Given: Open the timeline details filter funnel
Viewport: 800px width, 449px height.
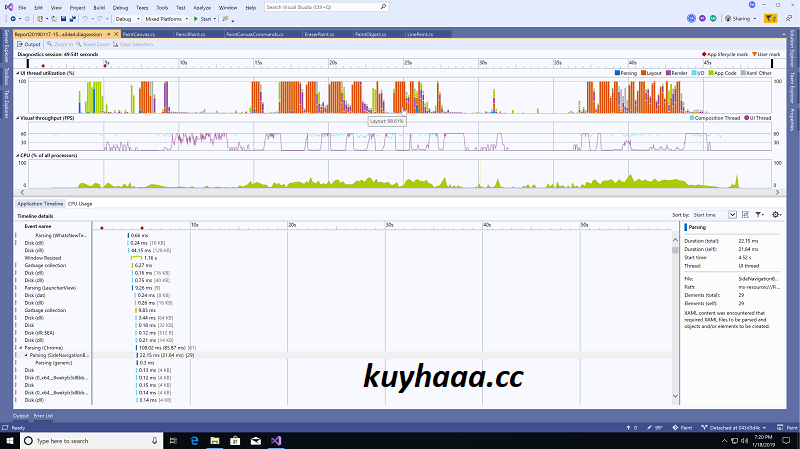Looking at the screenshot, I should click(759, 215).
